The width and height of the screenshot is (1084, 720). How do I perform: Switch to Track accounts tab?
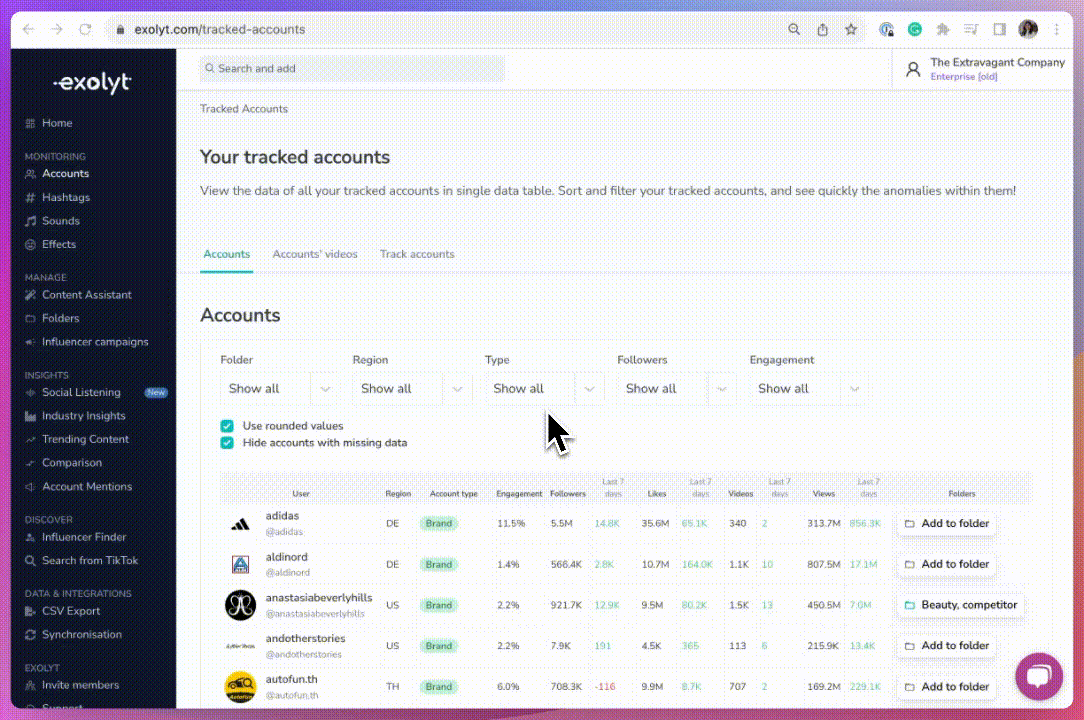[417, 254]
